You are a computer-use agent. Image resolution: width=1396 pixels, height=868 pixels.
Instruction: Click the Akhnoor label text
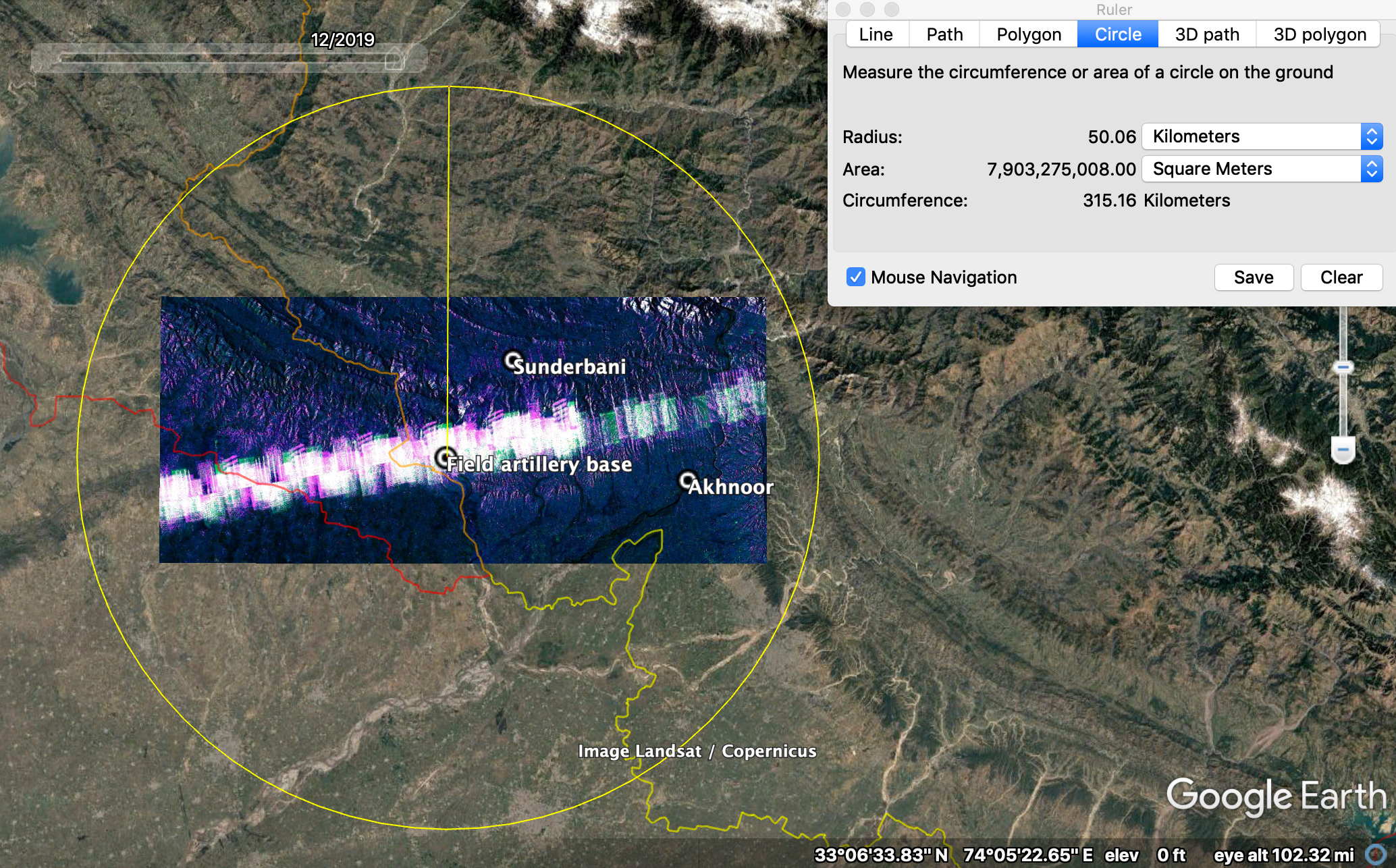(x=731, y=487)
